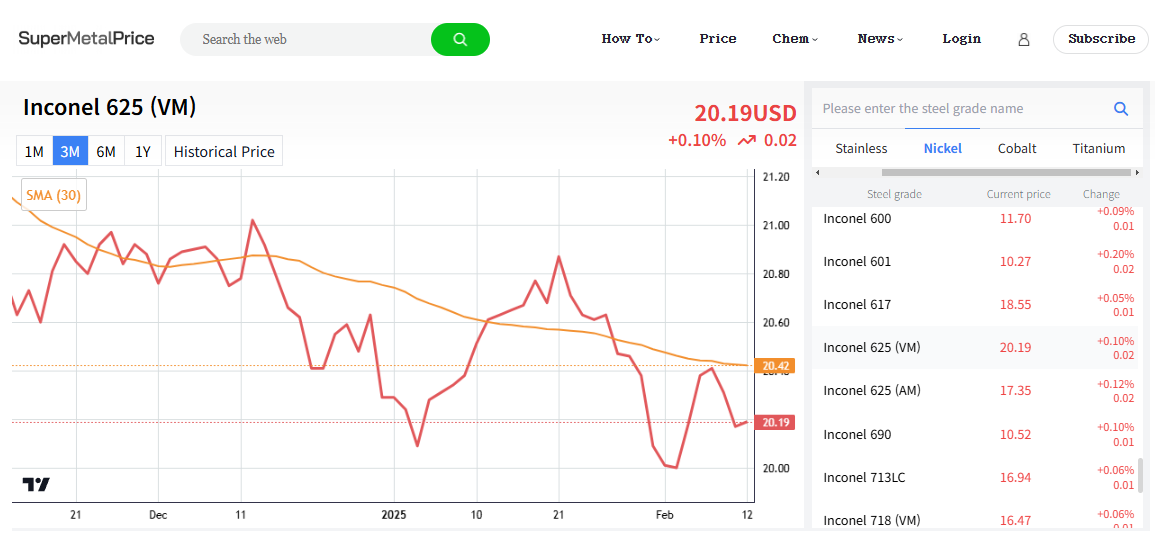Expand the News dropdown menu
This screenshot has height=538, width=1155.
coord(880,39)
